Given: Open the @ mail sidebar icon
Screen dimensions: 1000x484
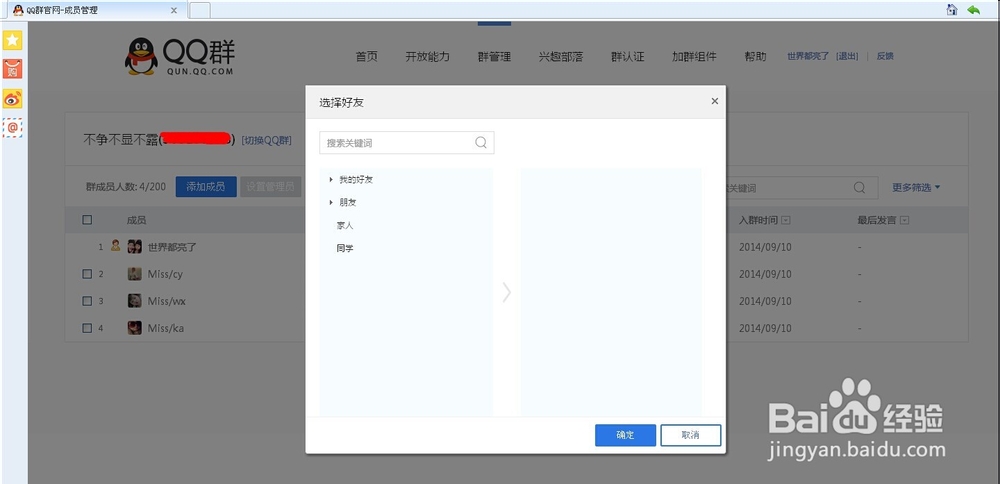Looking at the screenshot, I should point(13,128).
